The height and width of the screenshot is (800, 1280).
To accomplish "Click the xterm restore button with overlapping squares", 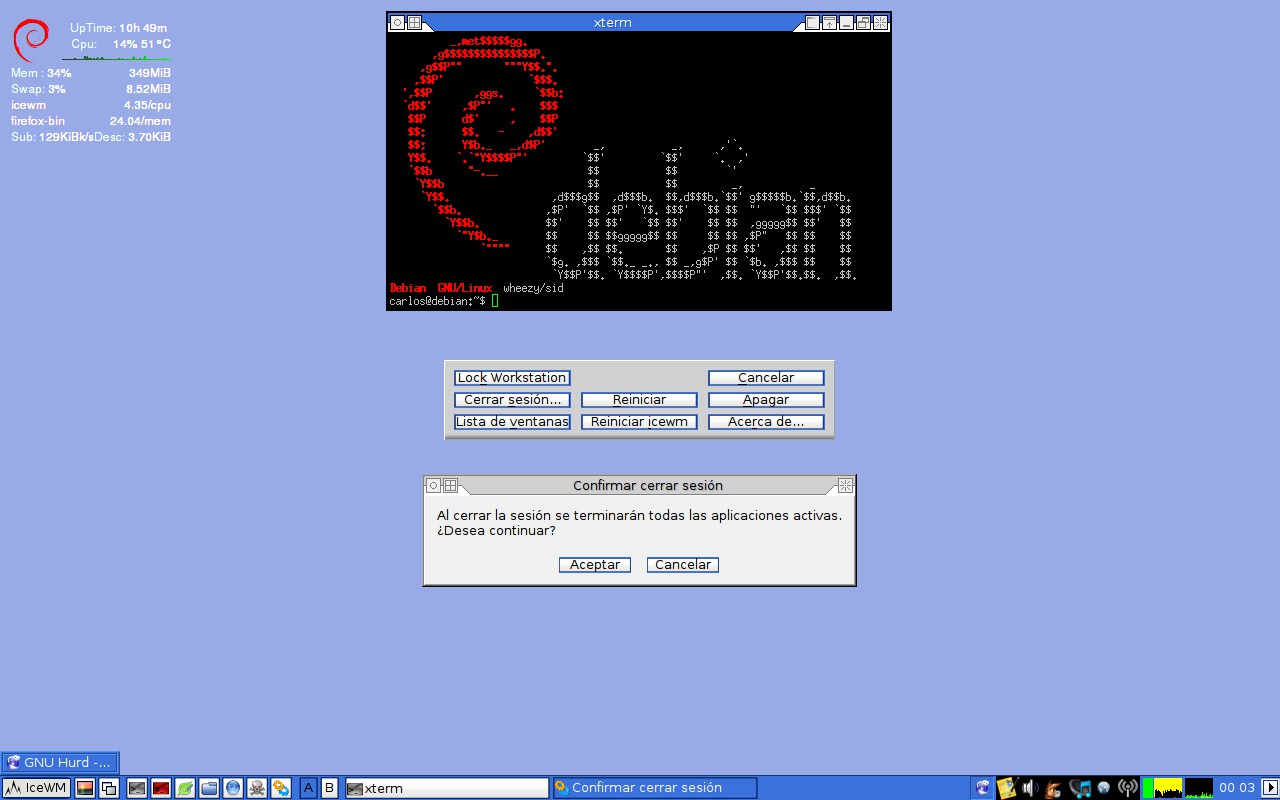I will [863, 23].
